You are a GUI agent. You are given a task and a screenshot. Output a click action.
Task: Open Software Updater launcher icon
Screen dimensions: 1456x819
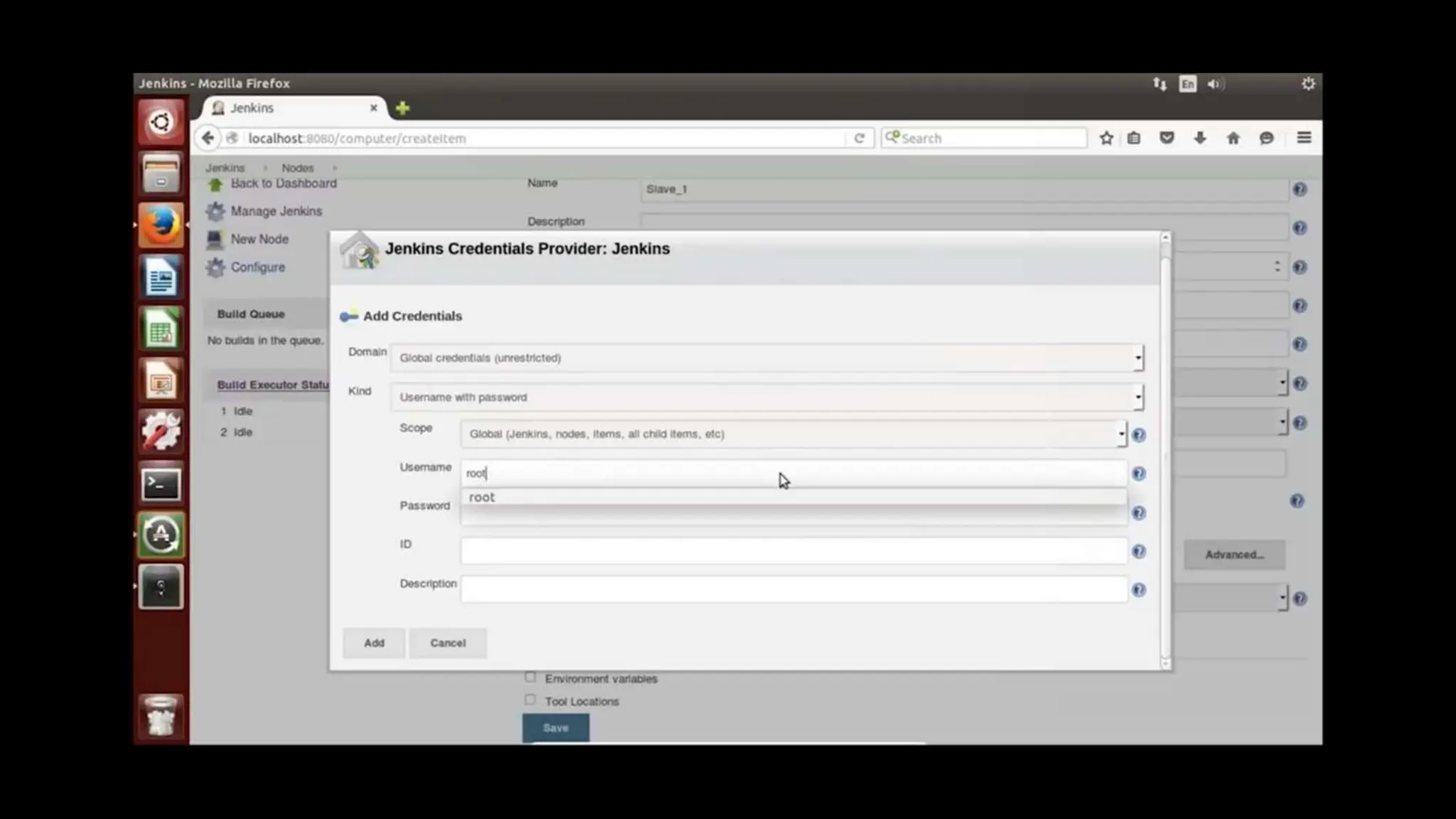(161, 535)
